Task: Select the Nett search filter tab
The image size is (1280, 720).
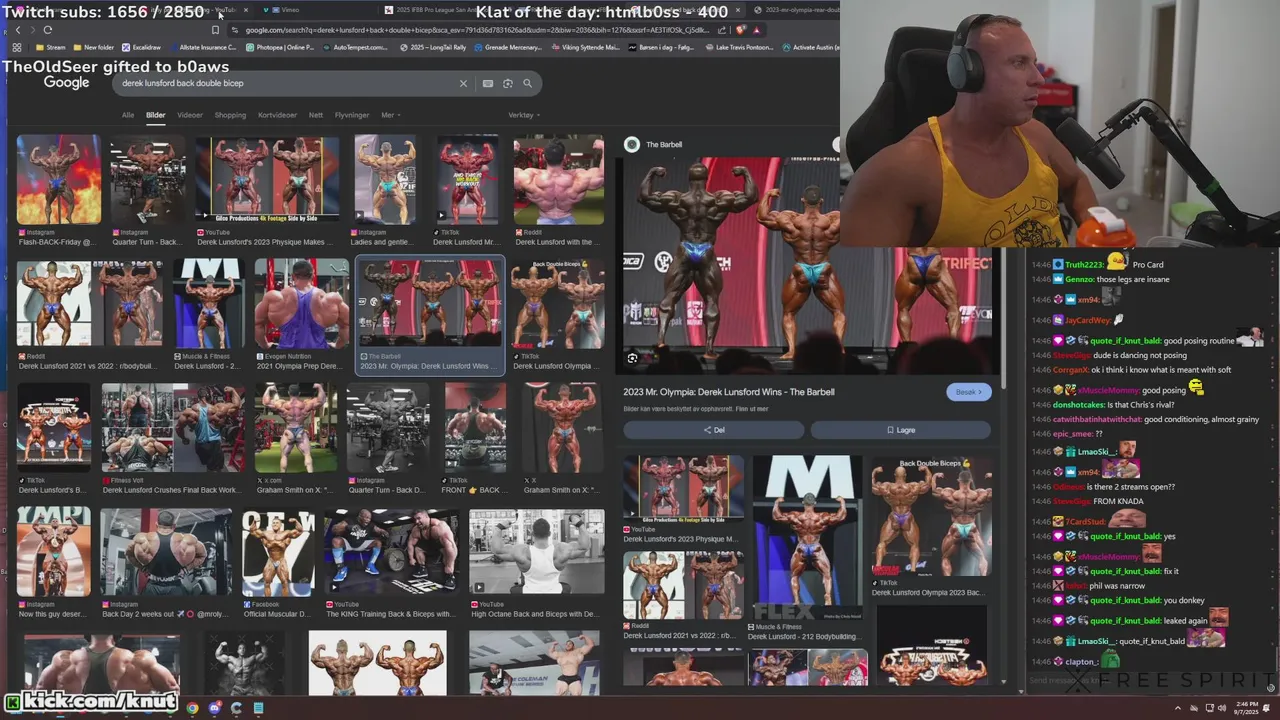Action: [x=316, y=115]
